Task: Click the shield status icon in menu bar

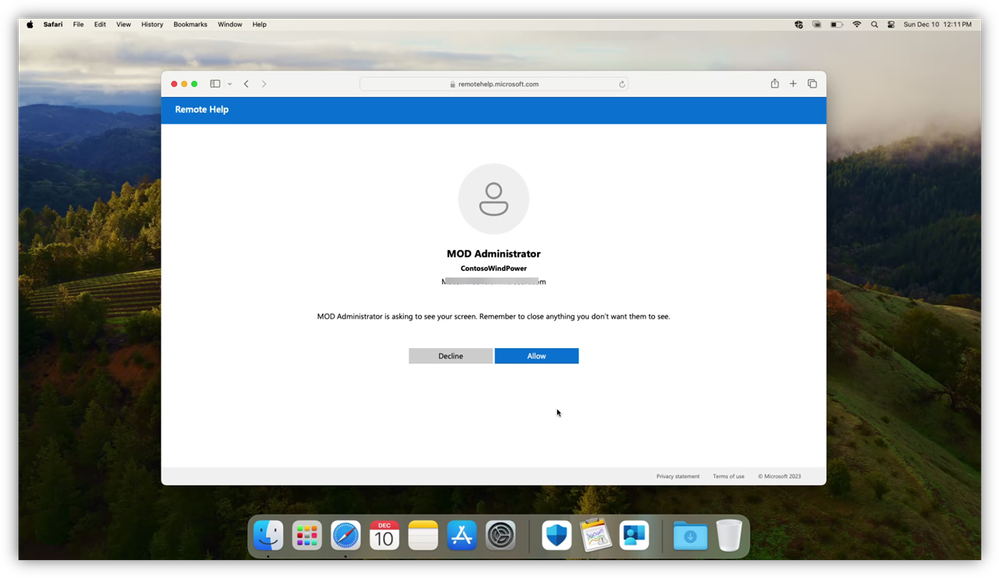Action: click(x=798, y=25)
